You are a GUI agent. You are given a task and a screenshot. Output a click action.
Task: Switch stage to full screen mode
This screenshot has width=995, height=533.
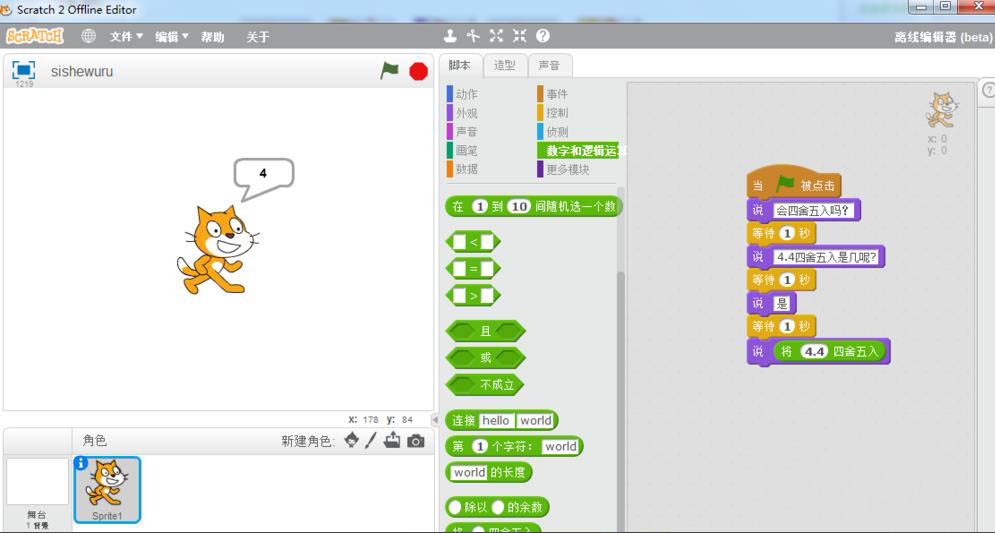tap(24, 69)
